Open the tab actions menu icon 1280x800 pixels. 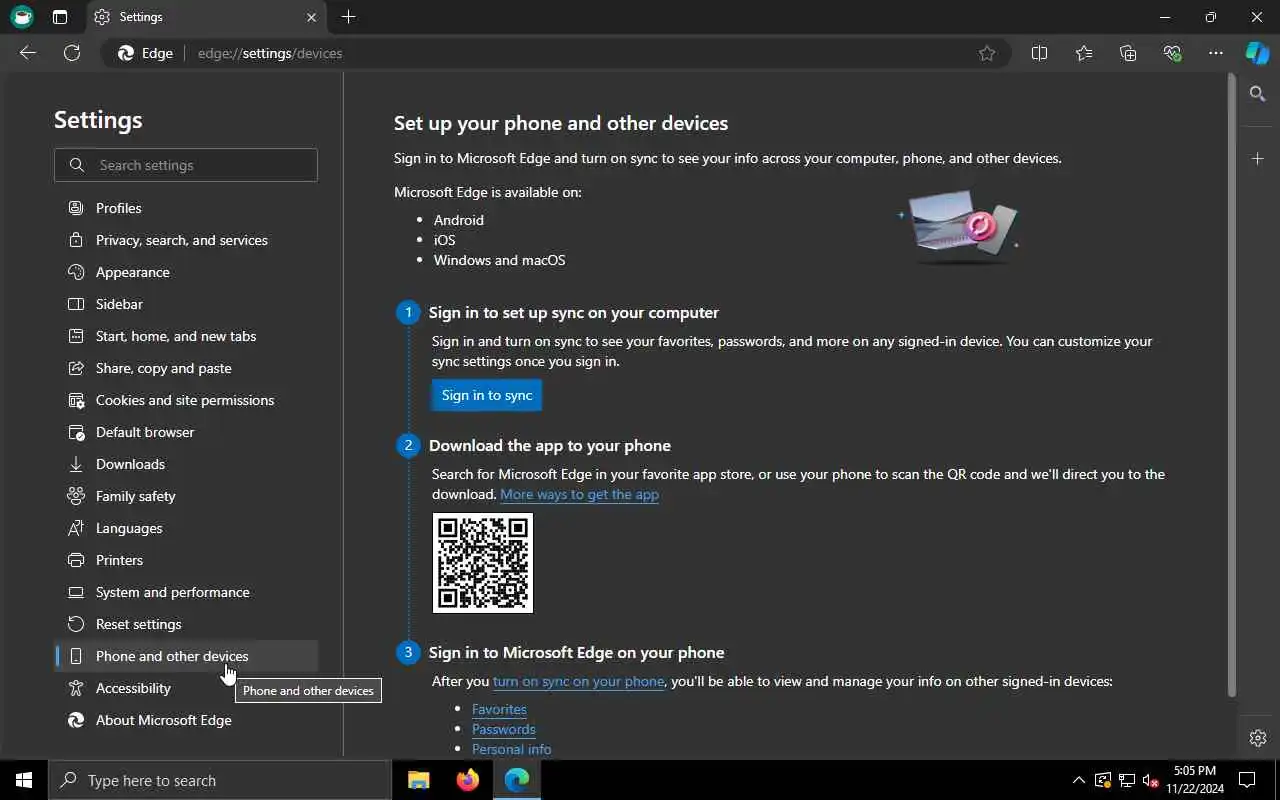[60, 17]
